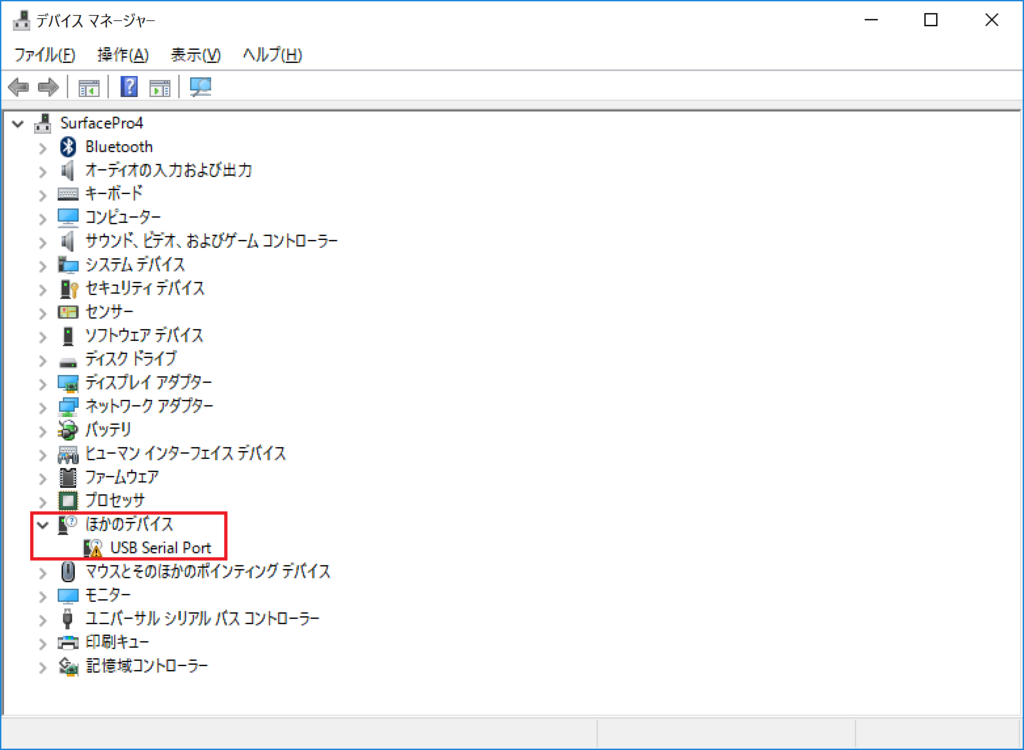The width and height of the screenshot is (1024, 750).
Task: Select the SurfacePro4 computer name
Action: pos(101,123)
